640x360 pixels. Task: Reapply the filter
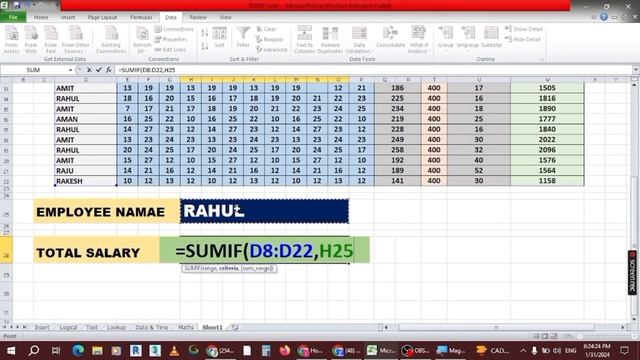[x=269, y=39]
